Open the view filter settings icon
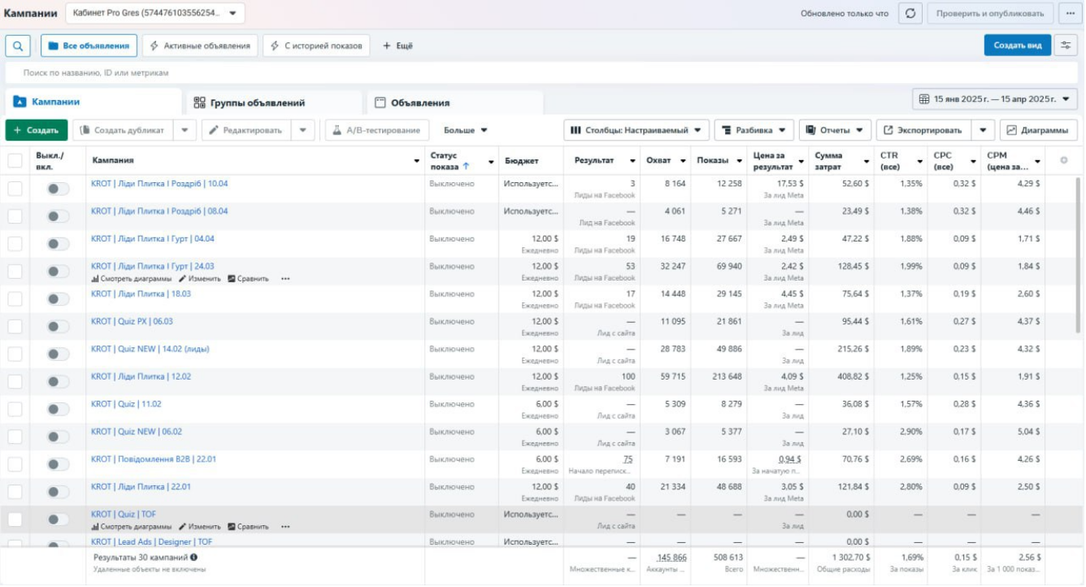The width and height of the screenshot is (1086, 587). tap(1066, 46)
